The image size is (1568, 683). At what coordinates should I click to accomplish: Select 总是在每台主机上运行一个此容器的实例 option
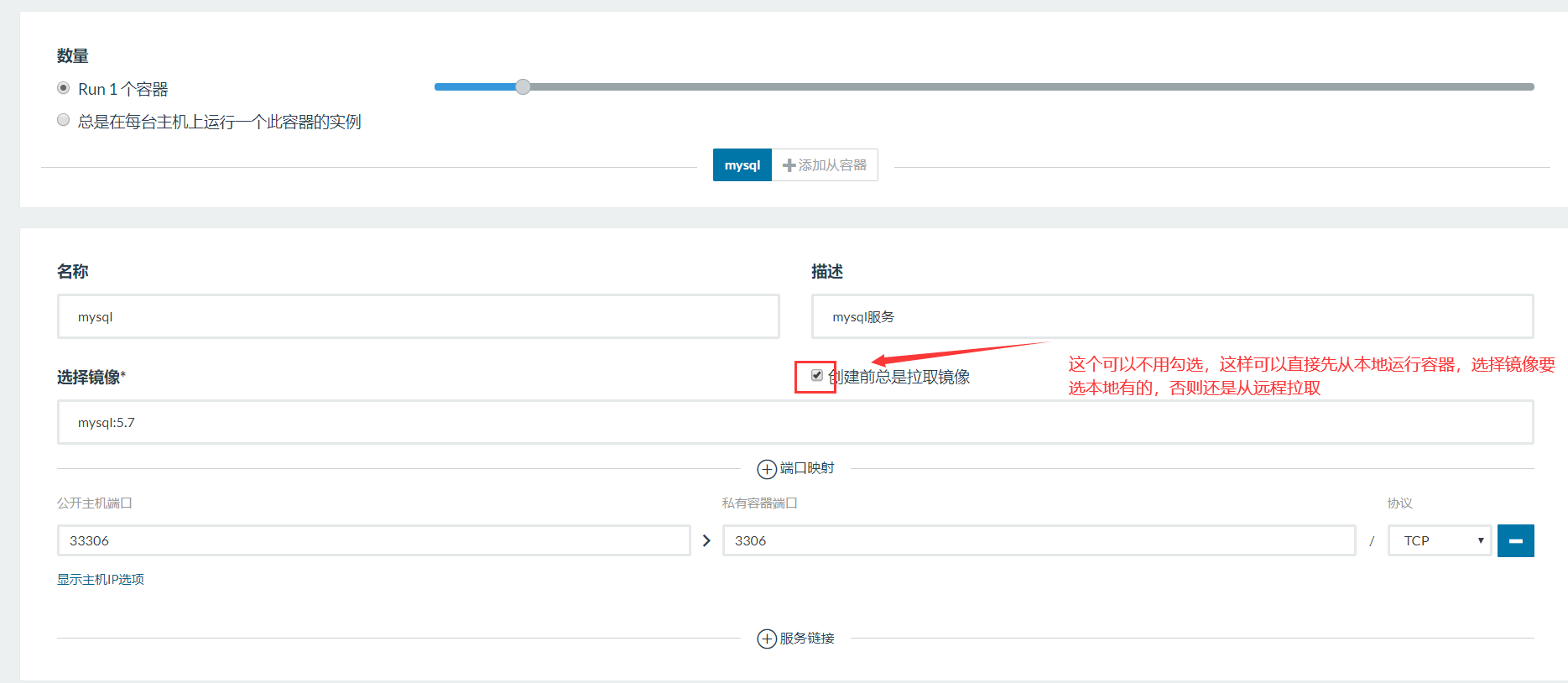pos(64,120)
